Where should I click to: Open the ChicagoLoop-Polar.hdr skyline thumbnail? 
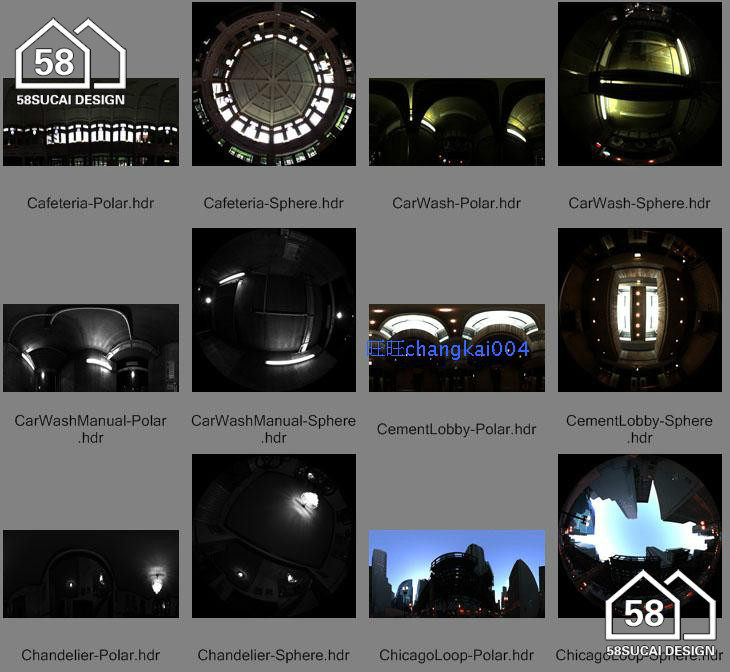[457, 574]
